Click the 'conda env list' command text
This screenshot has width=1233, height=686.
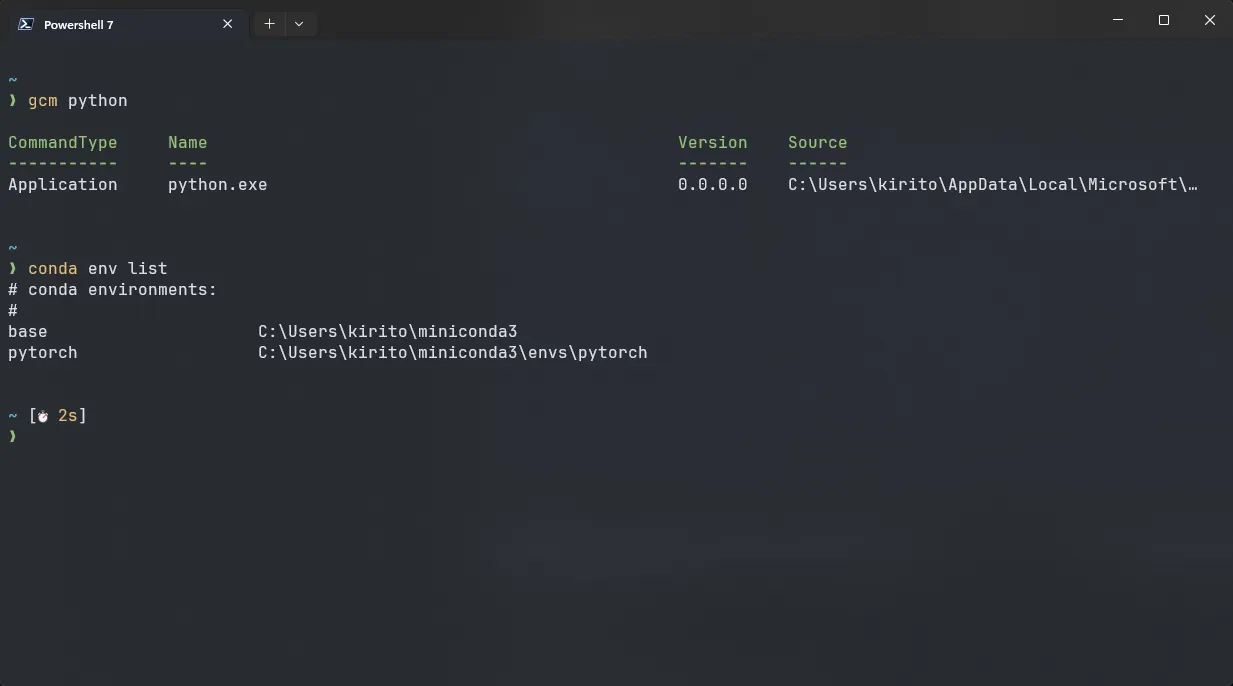pos(98,268)
